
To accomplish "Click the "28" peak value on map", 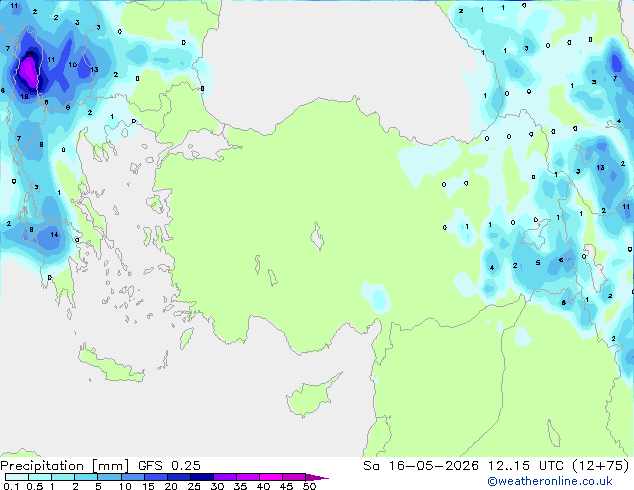I will [x=30, y=54].
